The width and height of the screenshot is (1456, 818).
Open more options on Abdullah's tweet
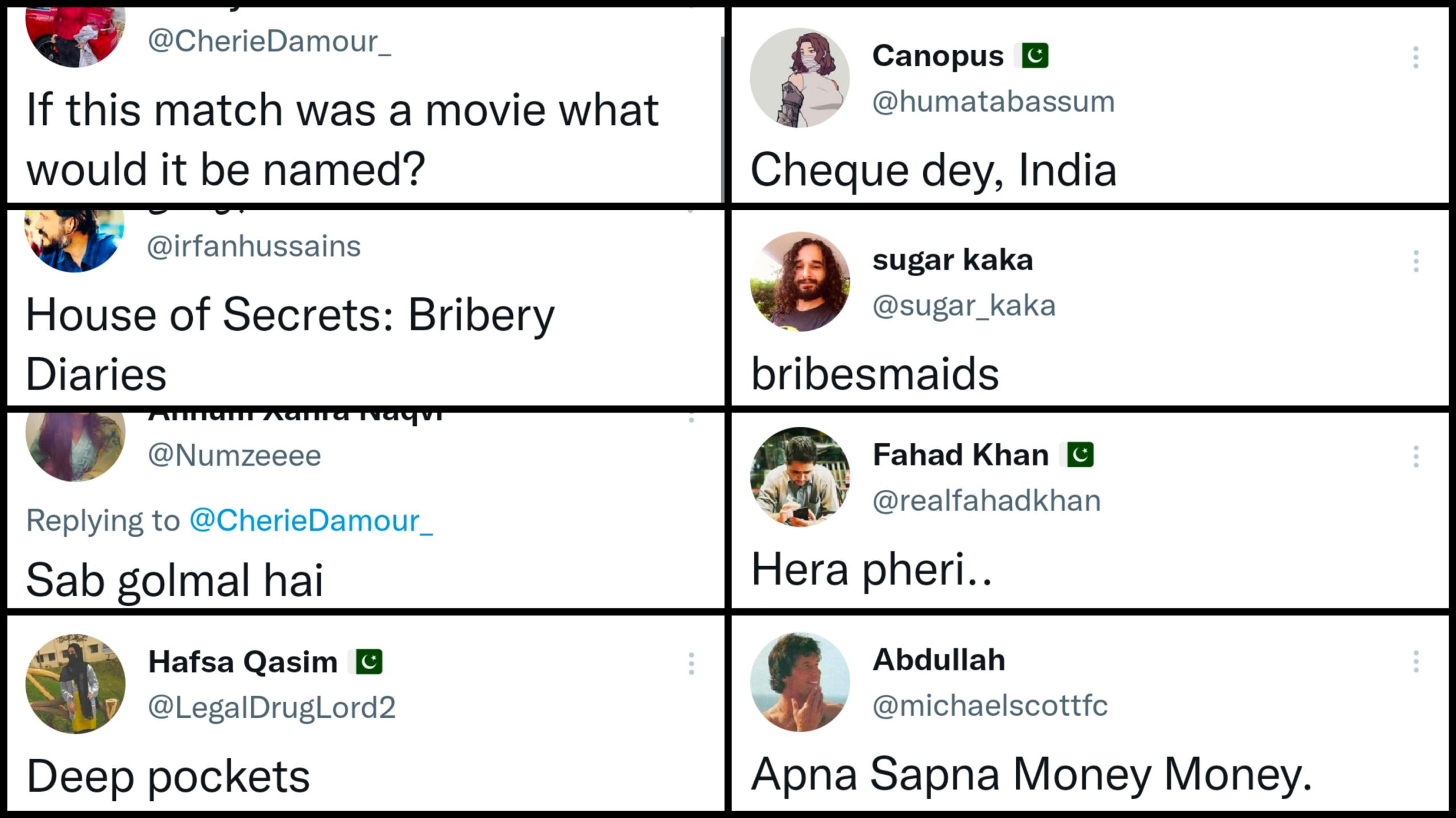1416,662
